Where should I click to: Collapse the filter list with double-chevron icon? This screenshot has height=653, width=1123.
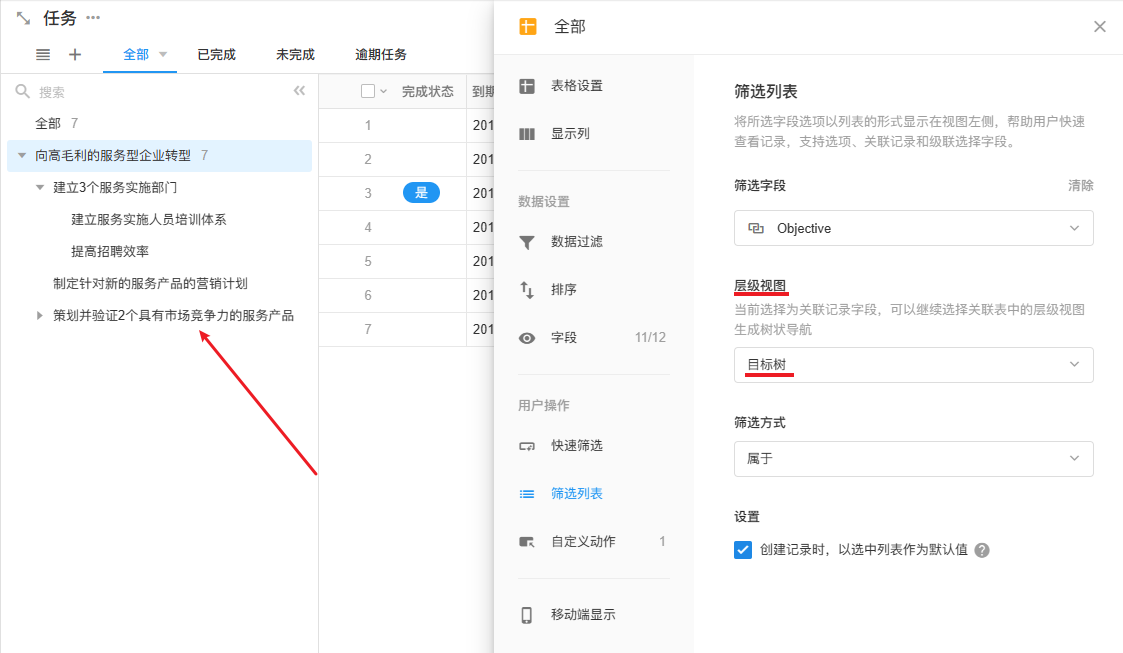(299, 91)
